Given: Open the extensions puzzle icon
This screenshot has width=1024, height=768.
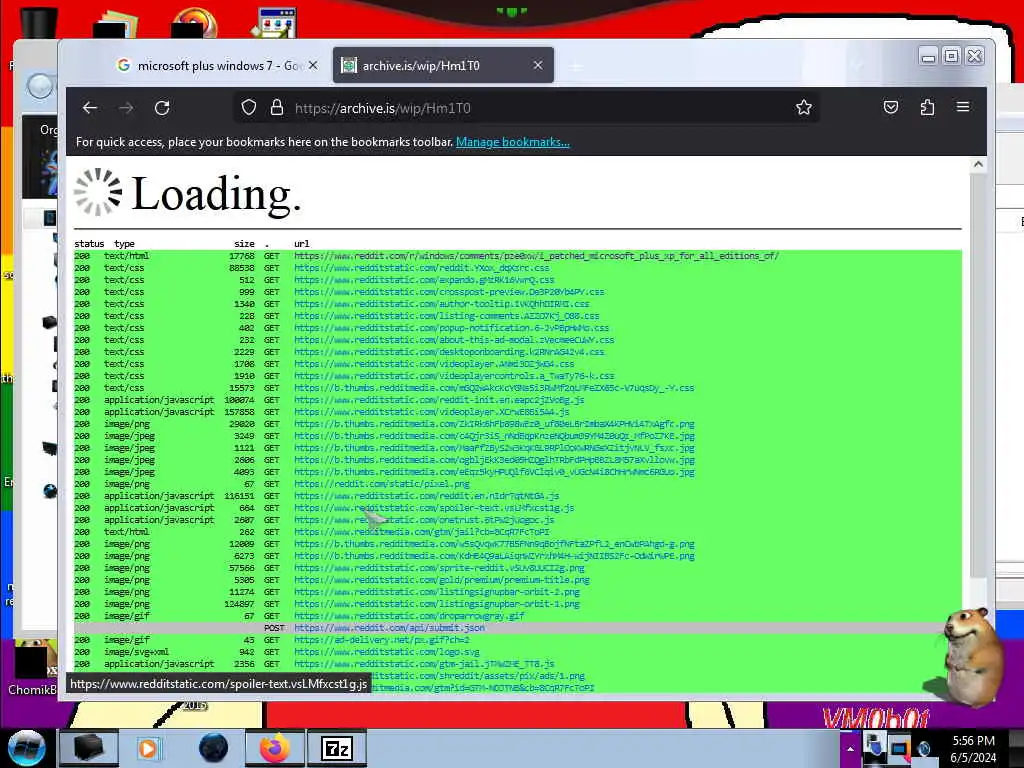Looking at the screenshot, I should (x=927, y=107).
